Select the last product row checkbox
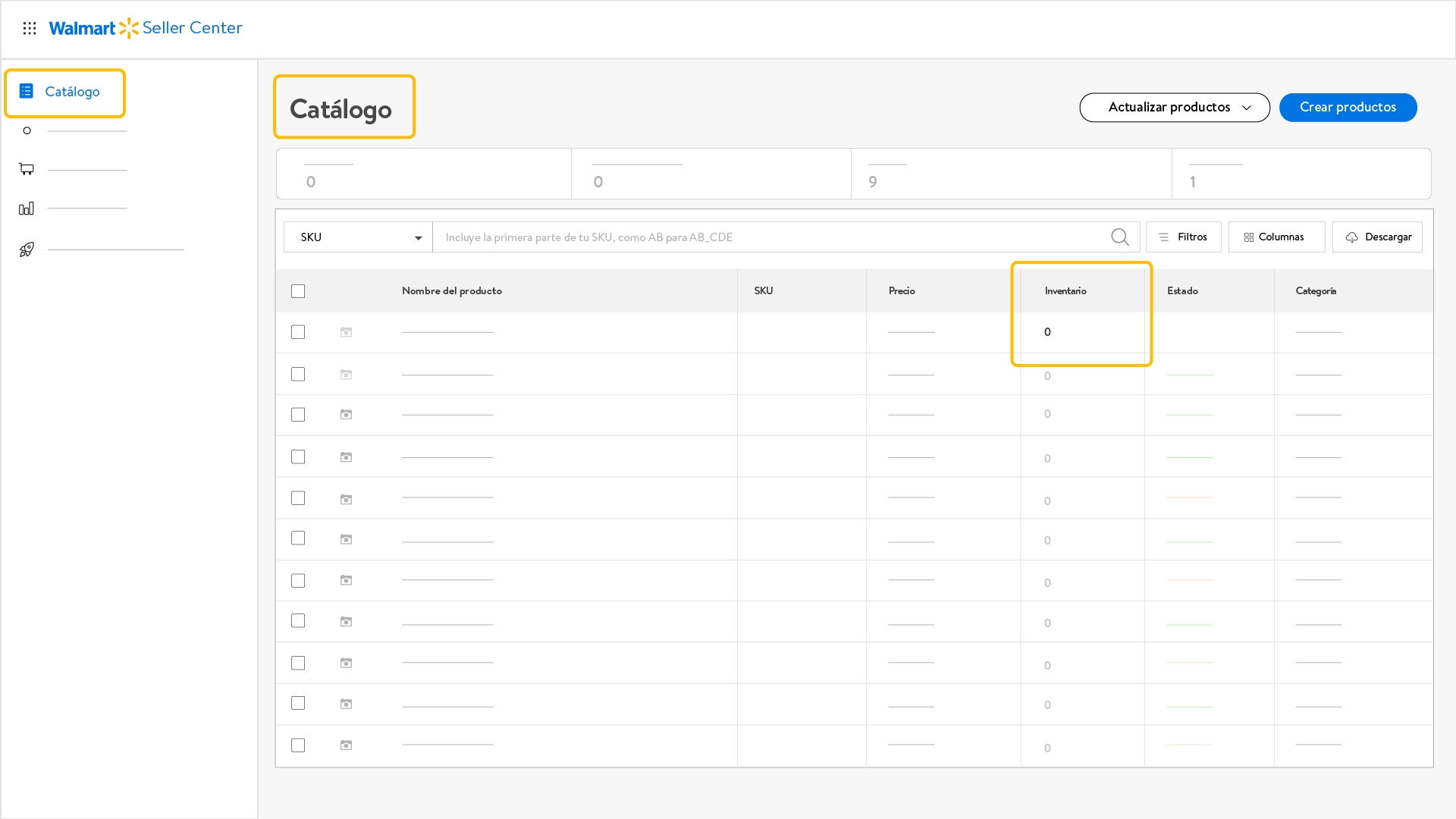The image size is (1456, 819). click(298, 745)
